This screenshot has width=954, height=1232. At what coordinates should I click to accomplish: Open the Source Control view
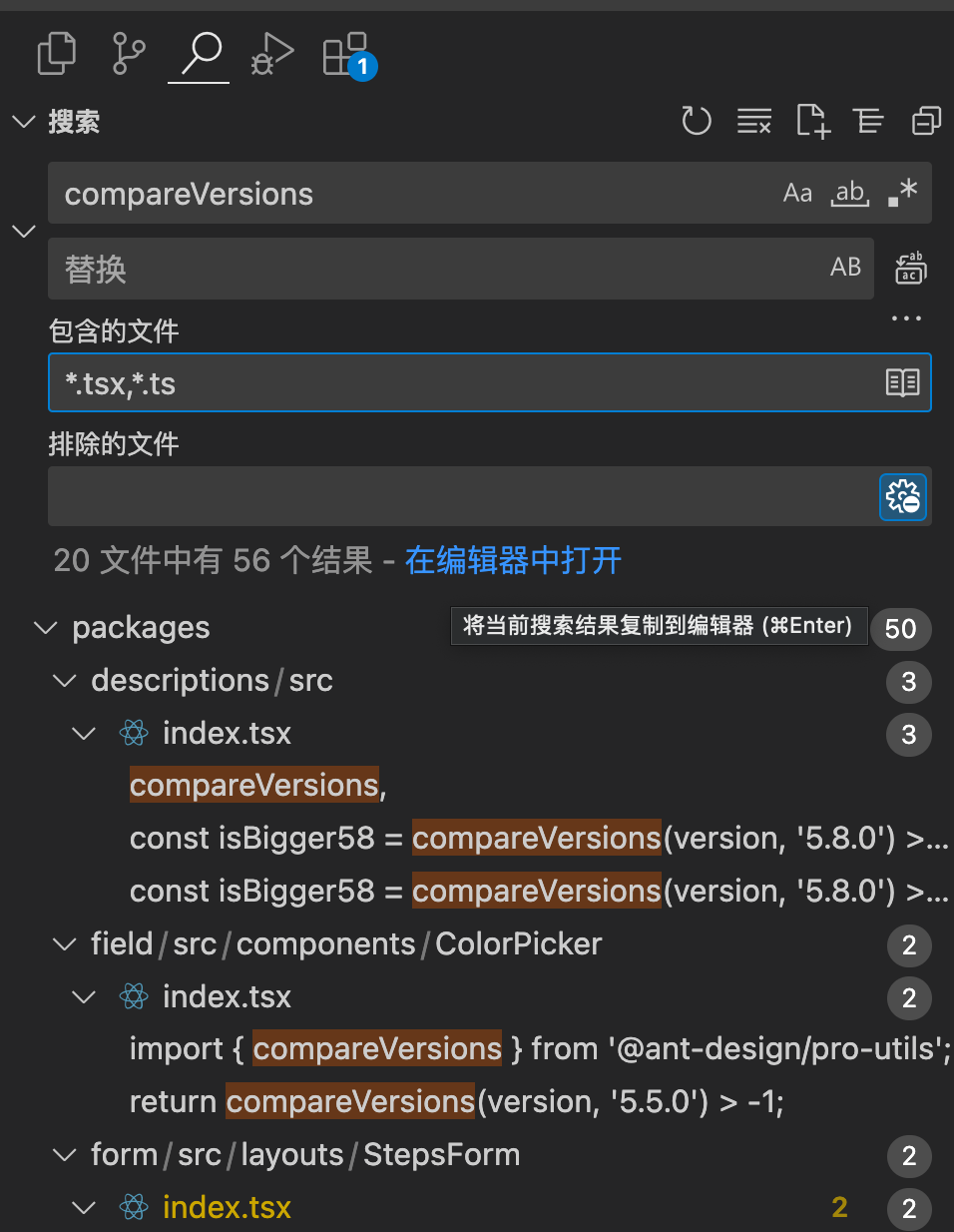click(x=129, y=54)
